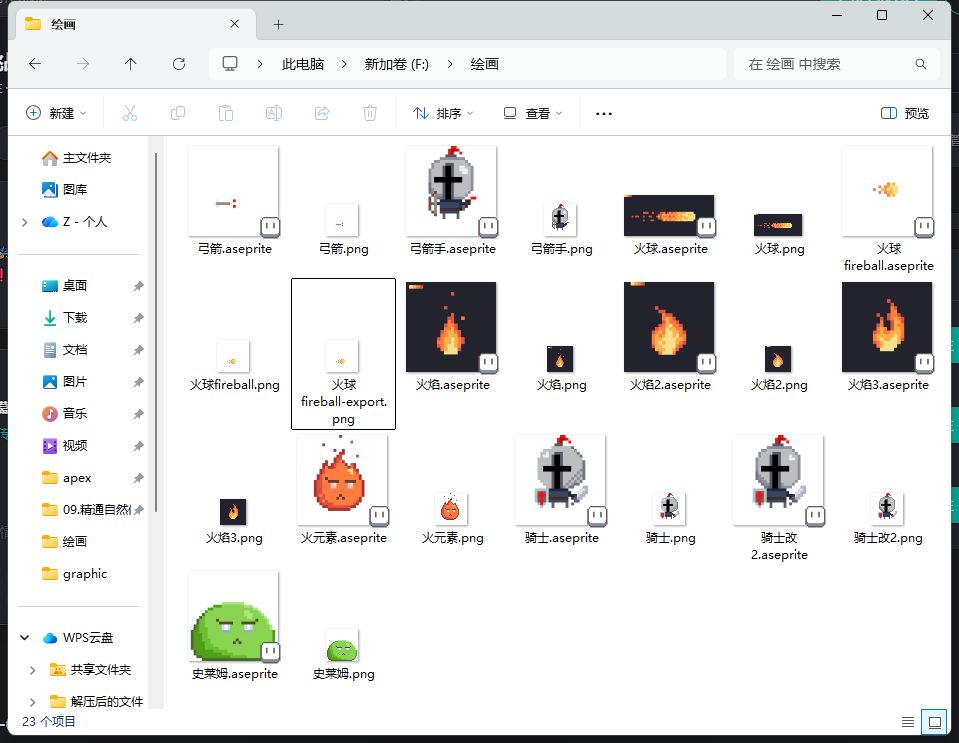Click the Copy icon in toolbar
959x743 pixels.
(x=178, y=113)
